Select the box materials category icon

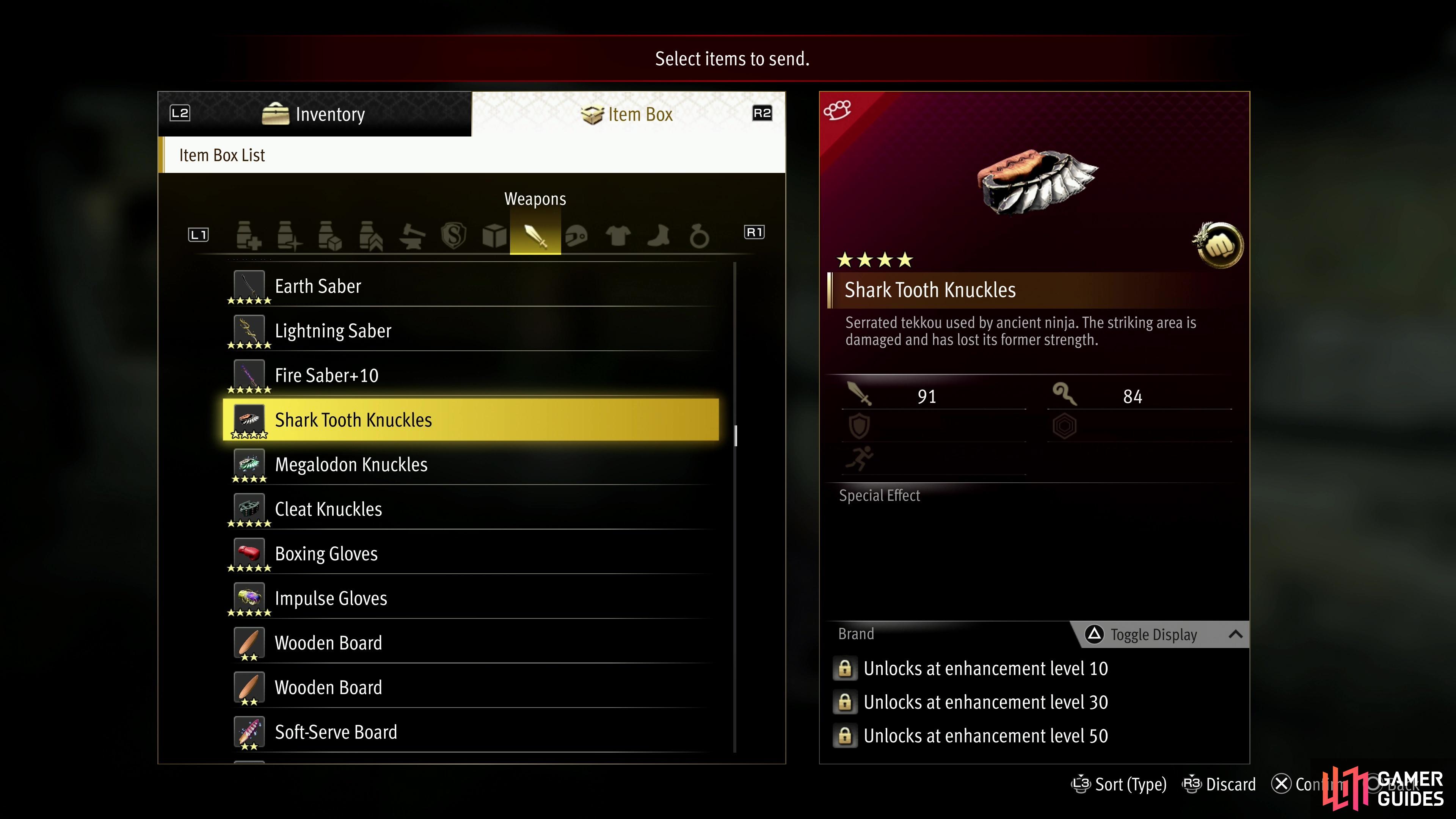(x=494, y=236)
